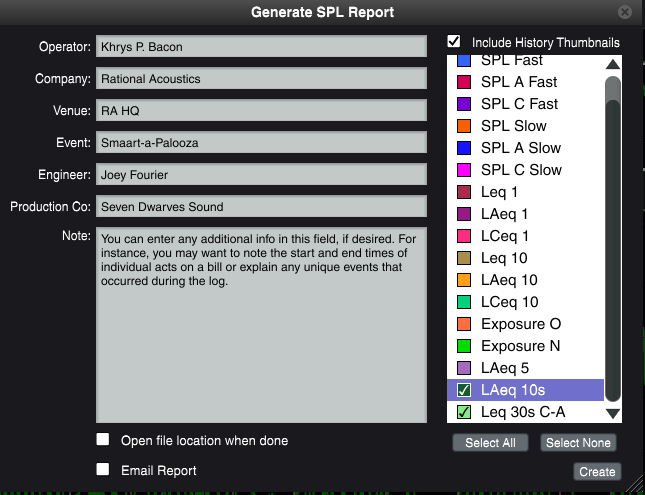Image resolution: width=645 pixels, height=495 pixels.
Task: Toggle the Exposure N checkbox swatch
Action: [x=464, y=346]
